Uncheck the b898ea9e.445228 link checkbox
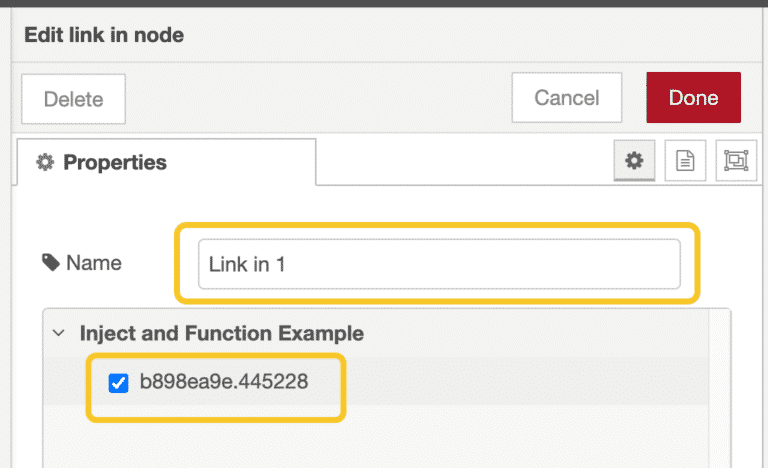Screen dimensions: 768x468 (x=119, y=383)
